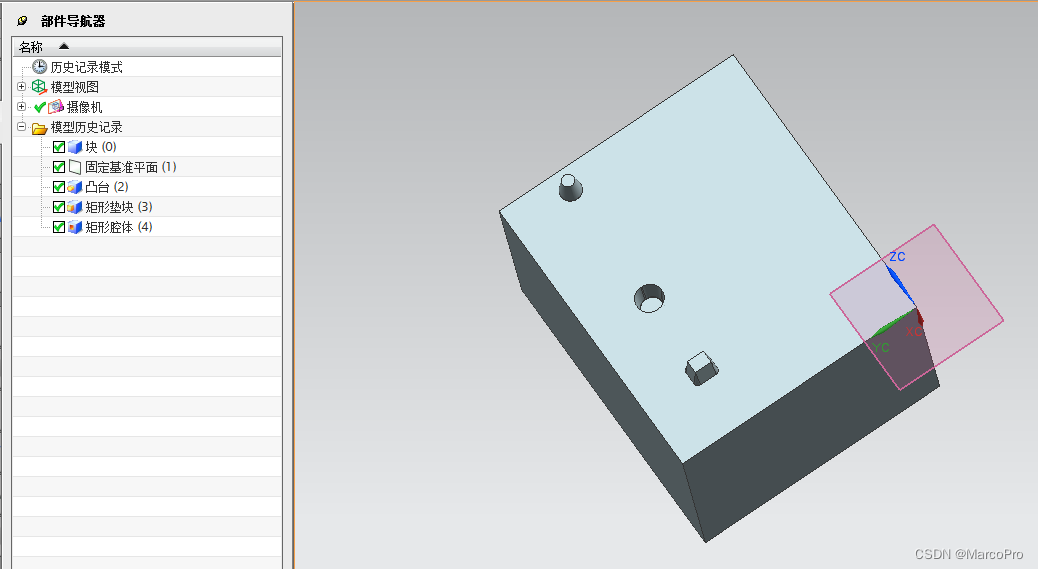The height and width of the screenshot is (569, 1038).
Task: Uncheck the 固定基准平面 (1) checkbox
Action: coord(59,167)
